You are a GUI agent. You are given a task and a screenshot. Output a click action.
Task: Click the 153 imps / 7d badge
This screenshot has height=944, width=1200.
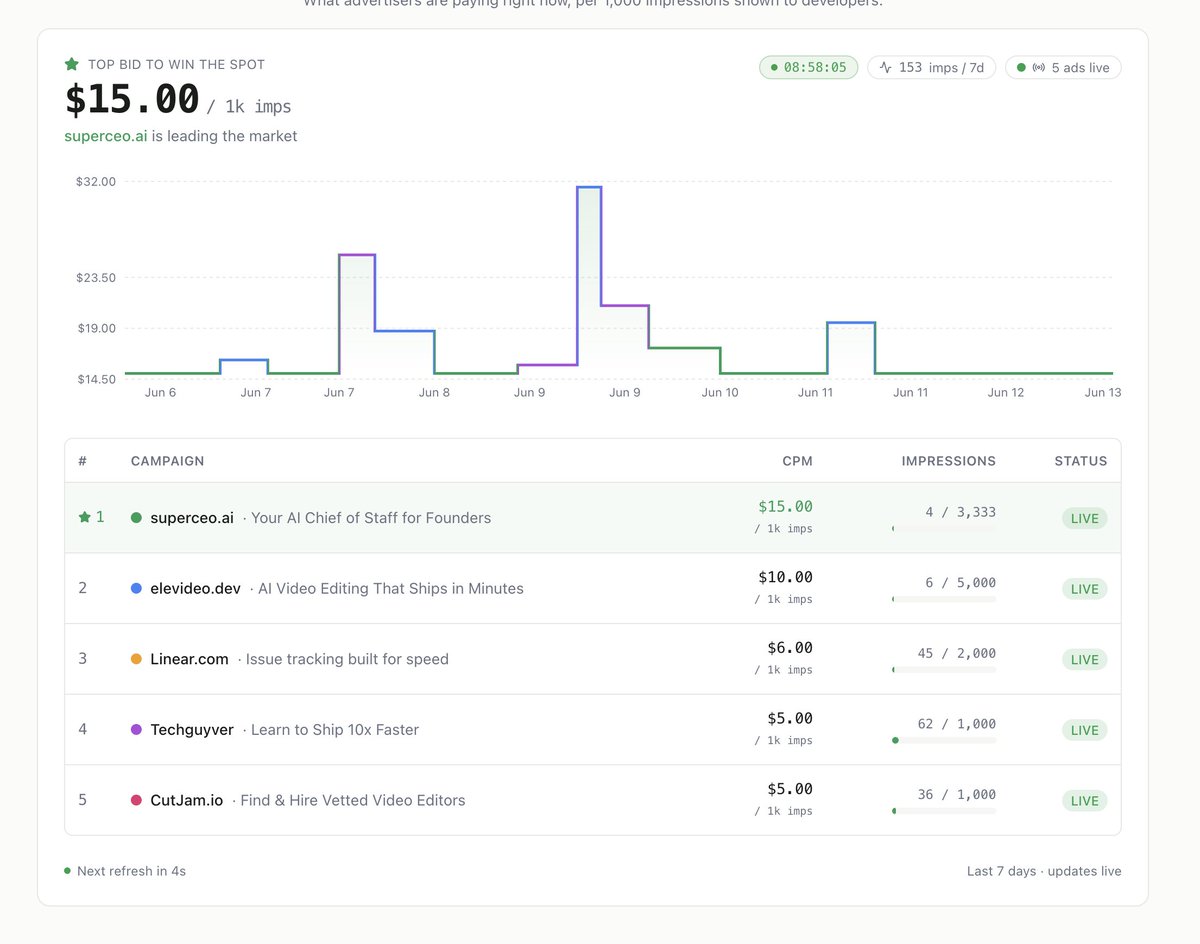click(x=931, y=68)
